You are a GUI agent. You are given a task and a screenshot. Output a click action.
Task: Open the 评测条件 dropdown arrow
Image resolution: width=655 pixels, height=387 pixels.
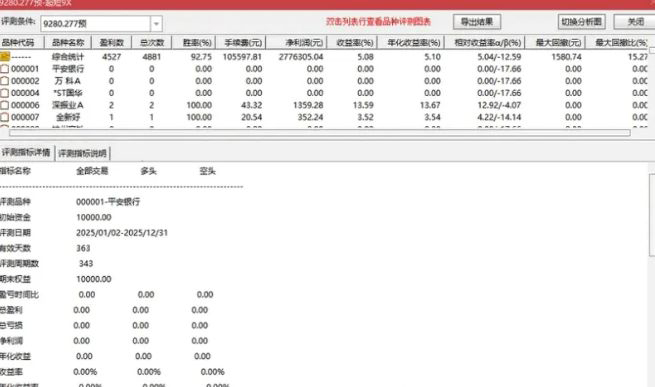156,23
